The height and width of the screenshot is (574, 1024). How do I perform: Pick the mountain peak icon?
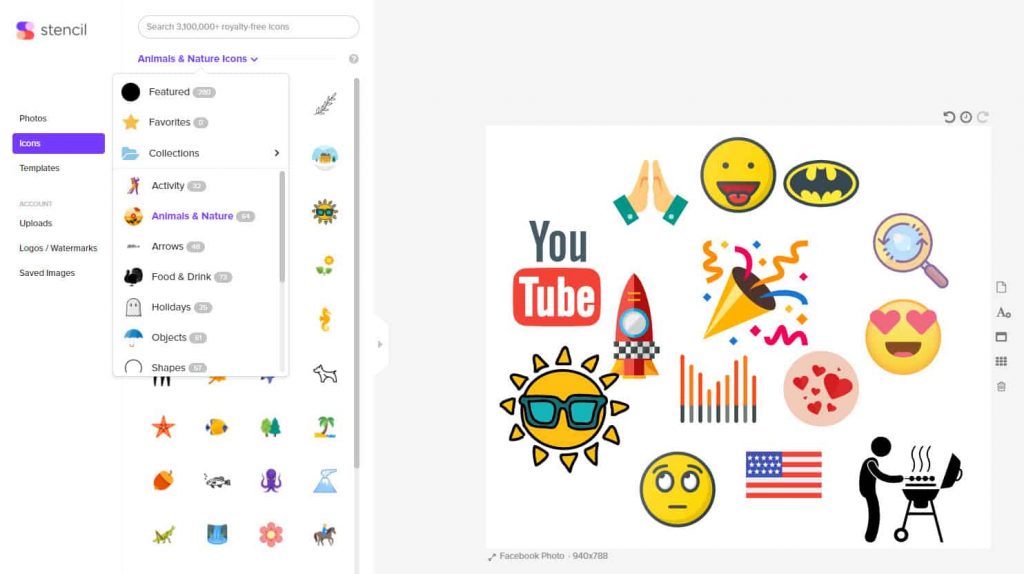[x=325, y=481]
